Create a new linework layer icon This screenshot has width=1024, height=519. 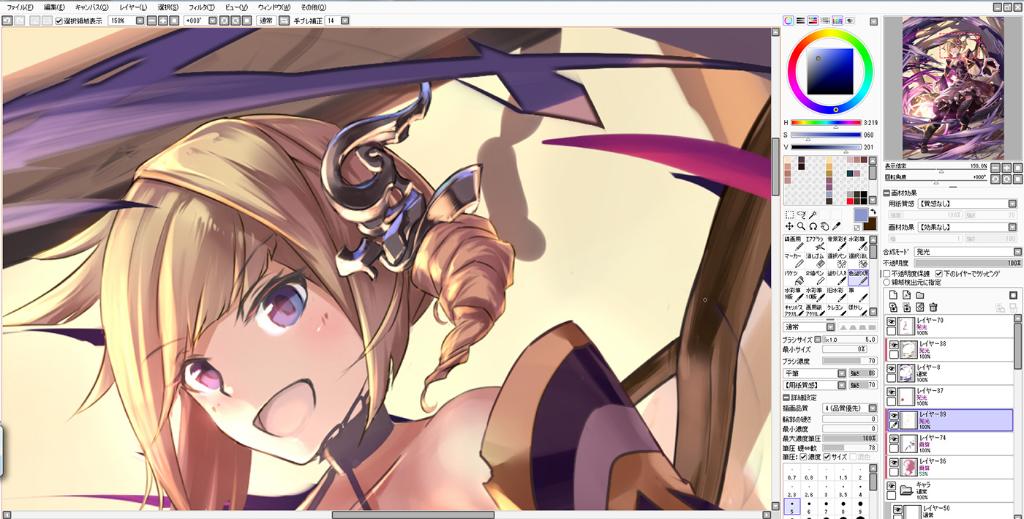(906, 295)
